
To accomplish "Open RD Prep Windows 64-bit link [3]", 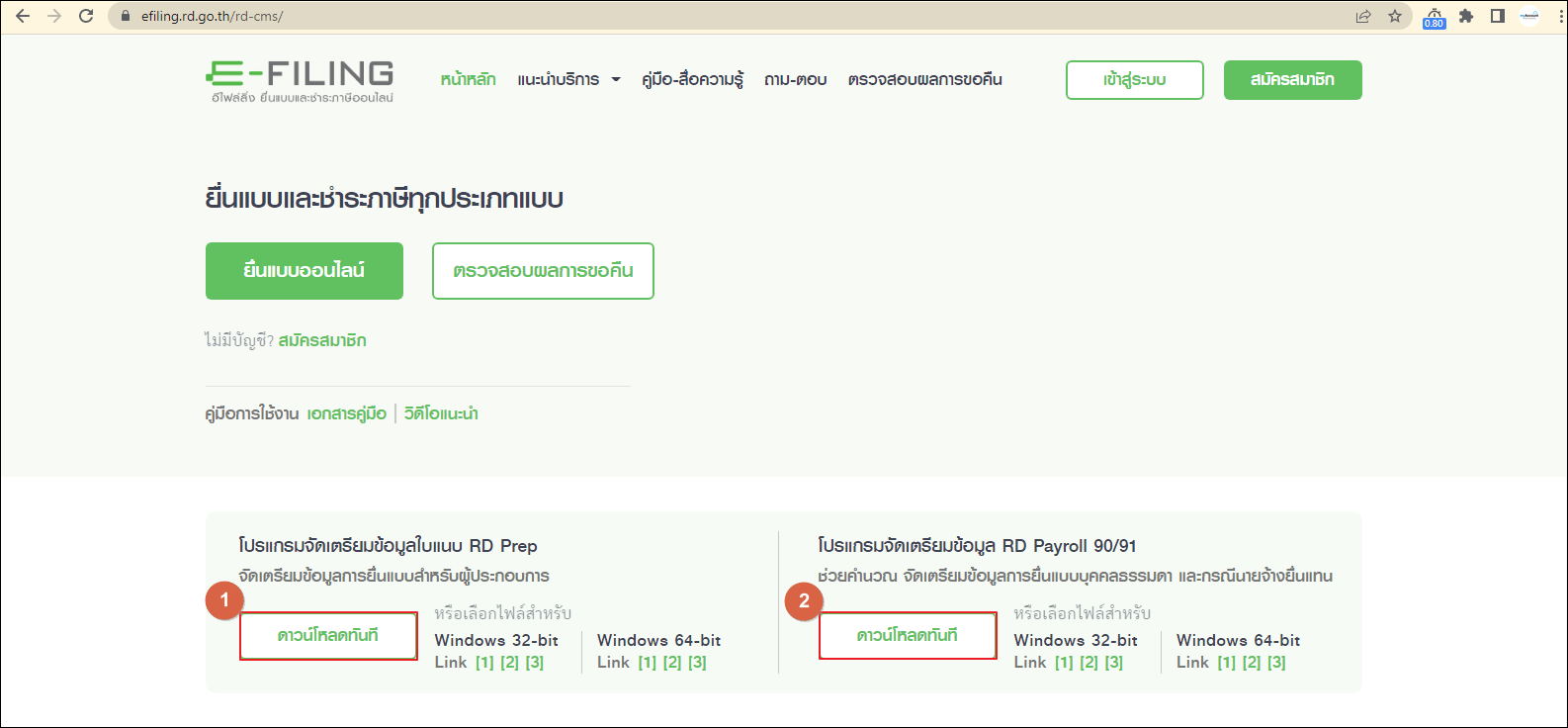I will point(697,663).
